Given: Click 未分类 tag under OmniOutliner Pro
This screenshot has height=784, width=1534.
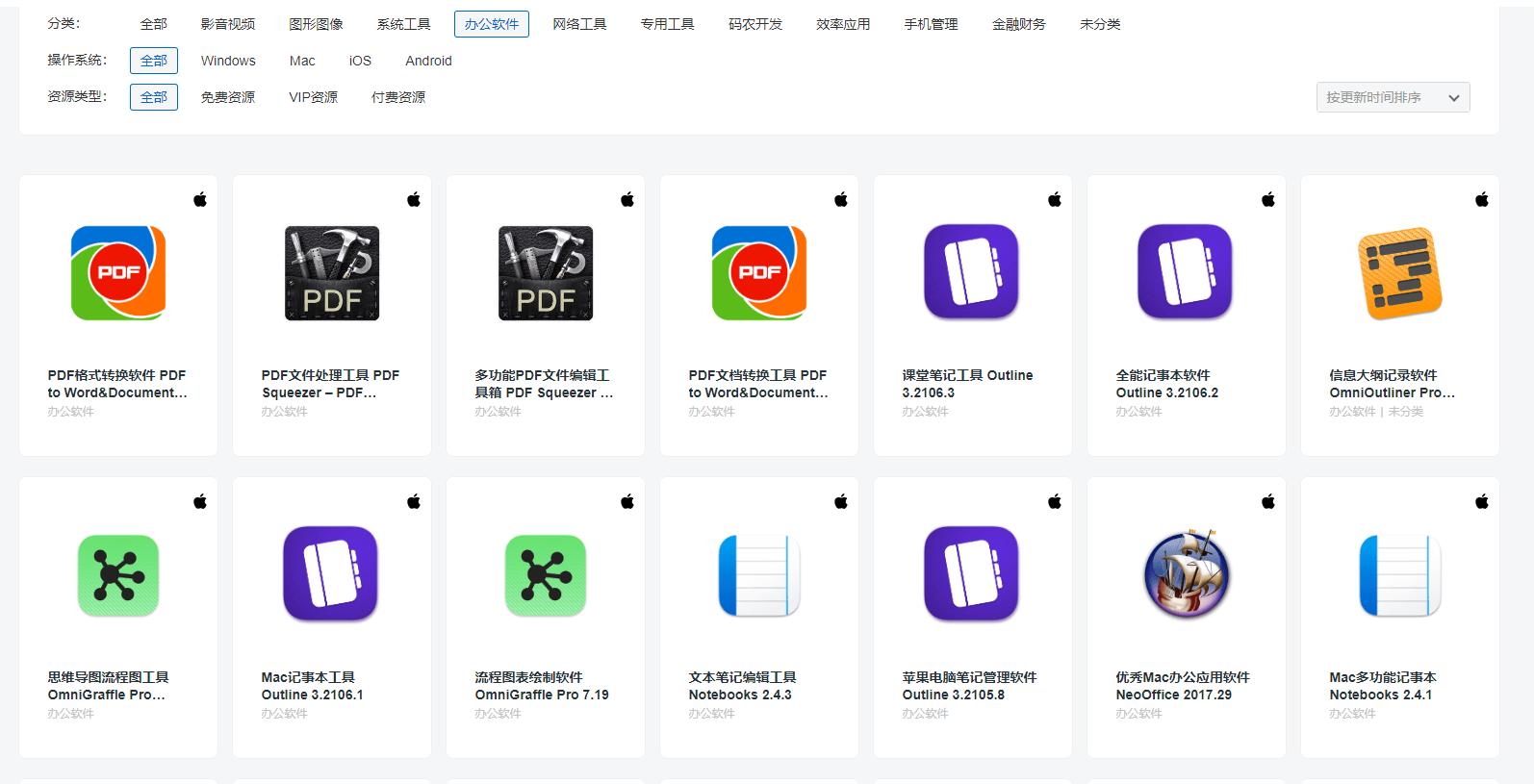Looking at the screenshot, I should click(x=1405, y=412).
